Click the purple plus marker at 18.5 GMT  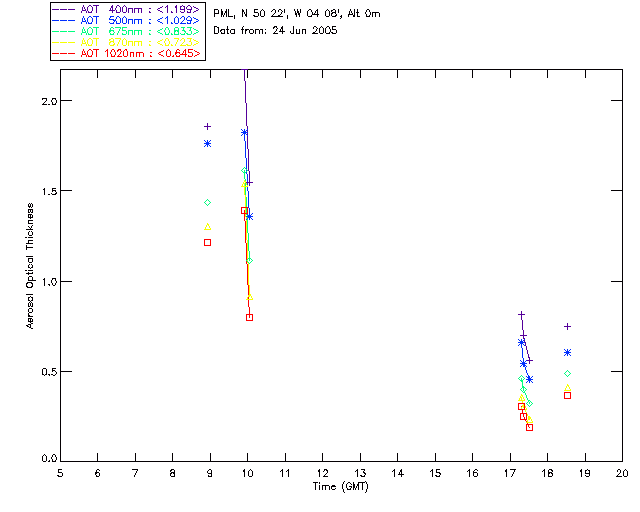567,327
